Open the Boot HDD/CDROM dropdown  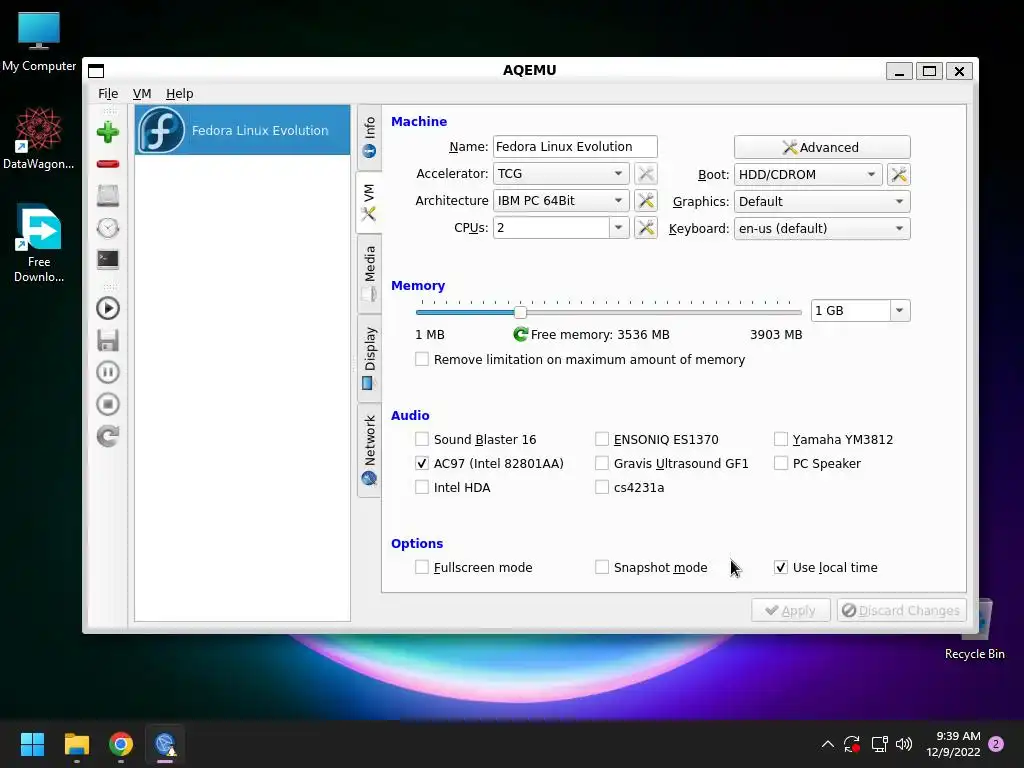point(808,174)
